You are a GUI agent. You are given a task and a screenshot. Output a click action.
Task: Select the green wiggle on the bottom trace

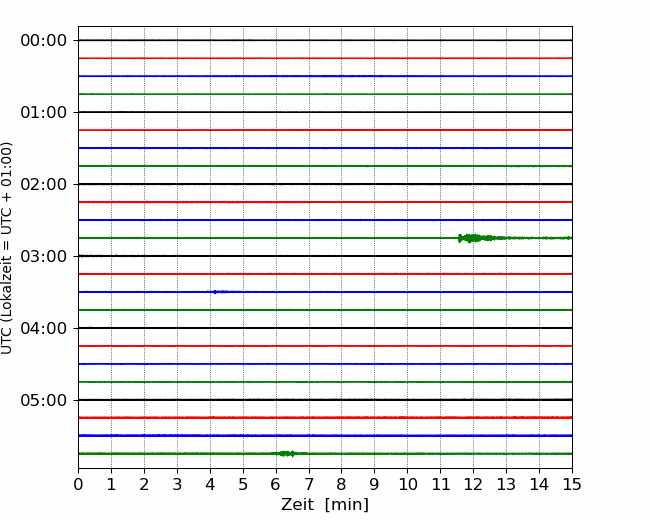coord(287,453)
